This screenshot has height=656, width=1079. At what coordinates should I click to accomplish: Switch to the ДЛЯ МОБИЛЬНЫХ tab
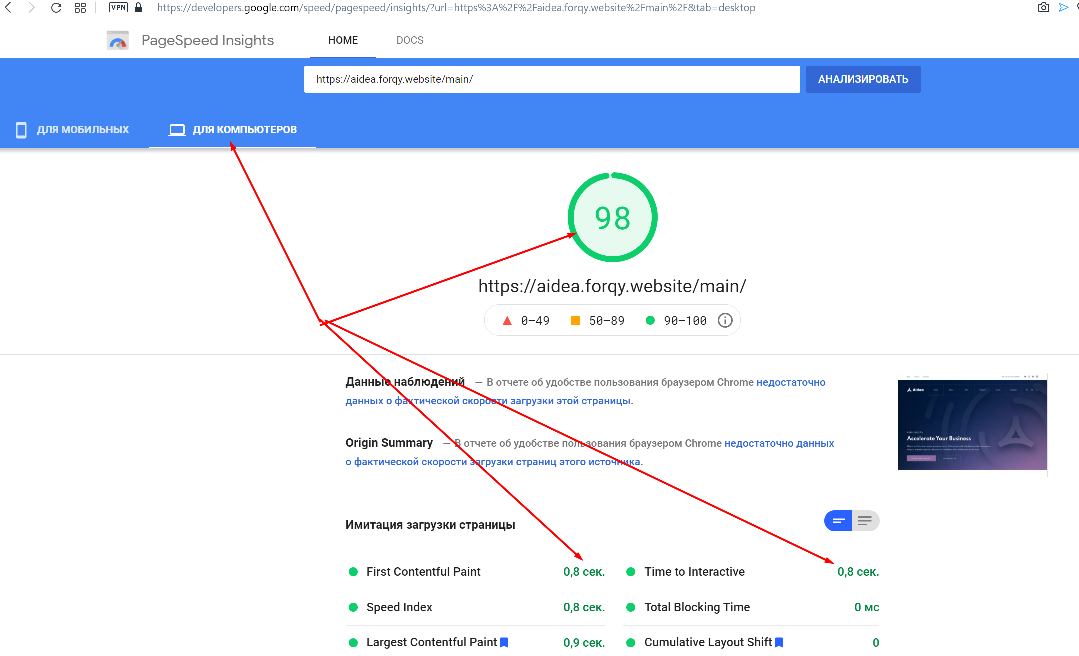point(72,130)
